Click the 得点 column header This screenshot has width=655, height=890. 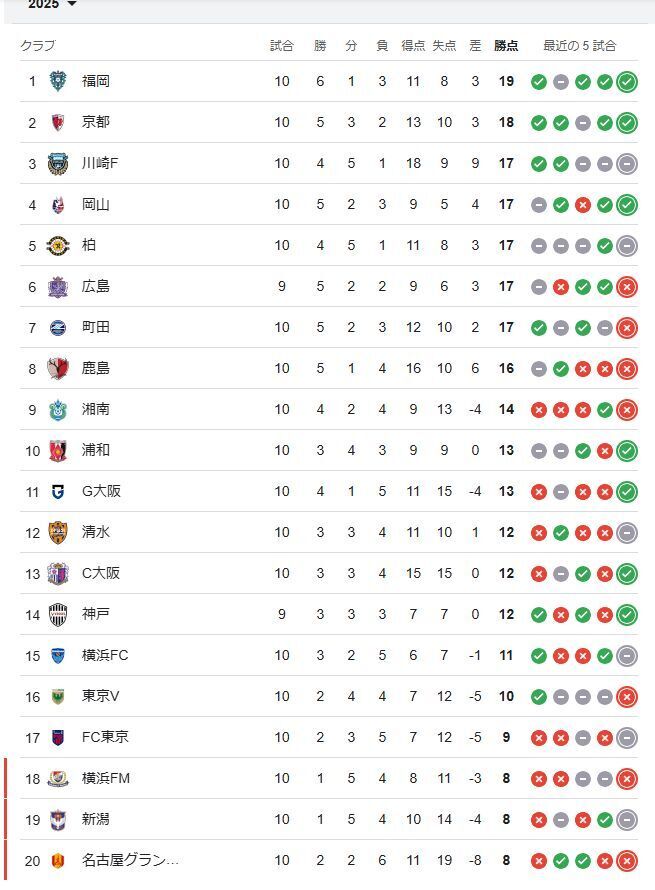[x=413, y=45]
